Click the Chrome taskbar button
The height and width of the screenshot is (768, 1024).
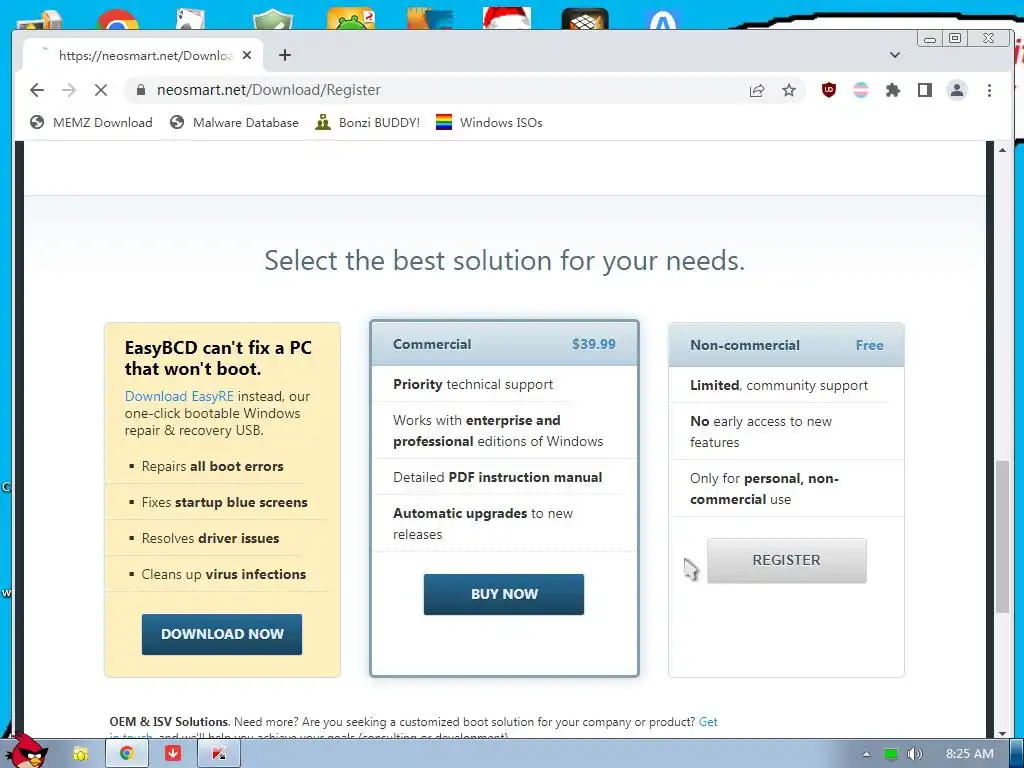[x=127, y=754]
